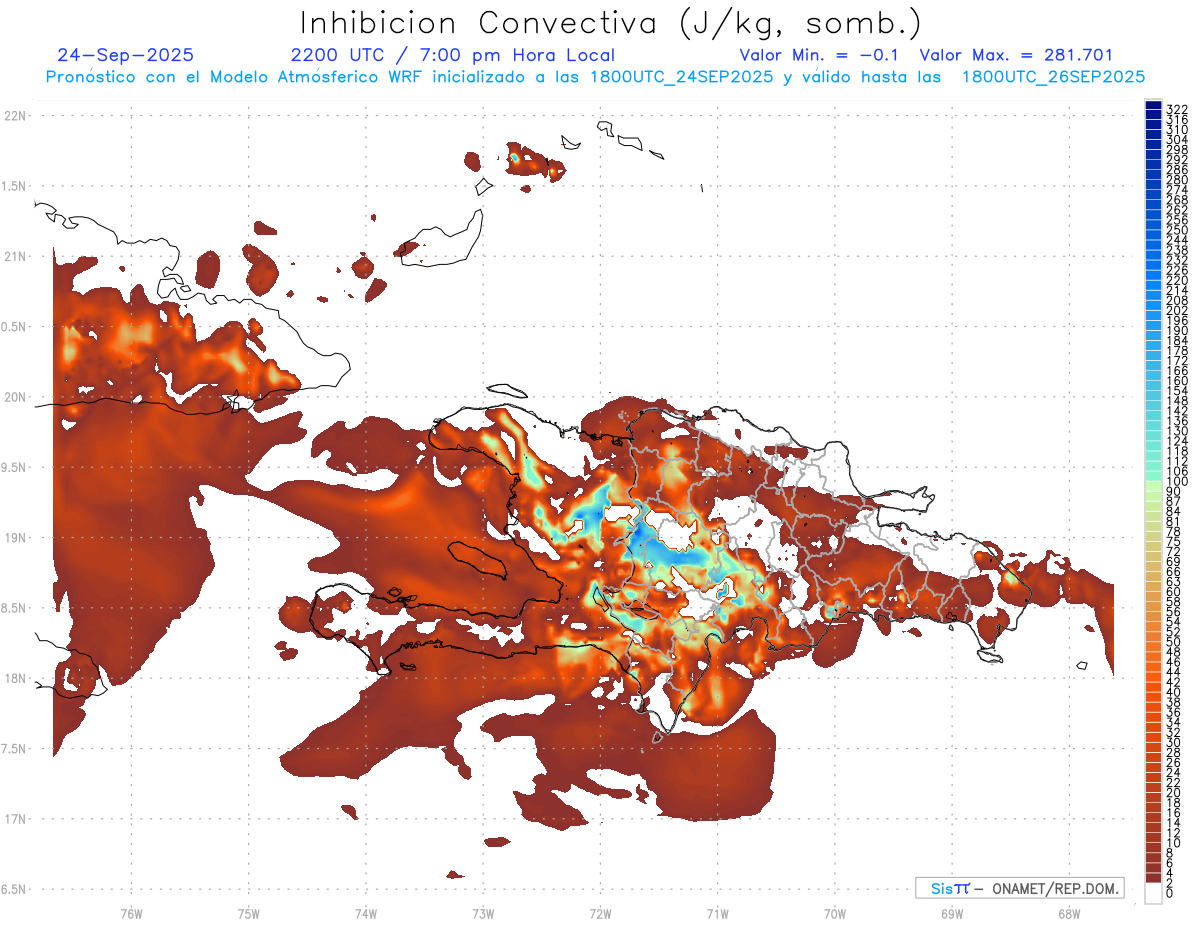Click the '19N' latitude label
Screen dimensions: 1200x927
[x=14, y=538]
